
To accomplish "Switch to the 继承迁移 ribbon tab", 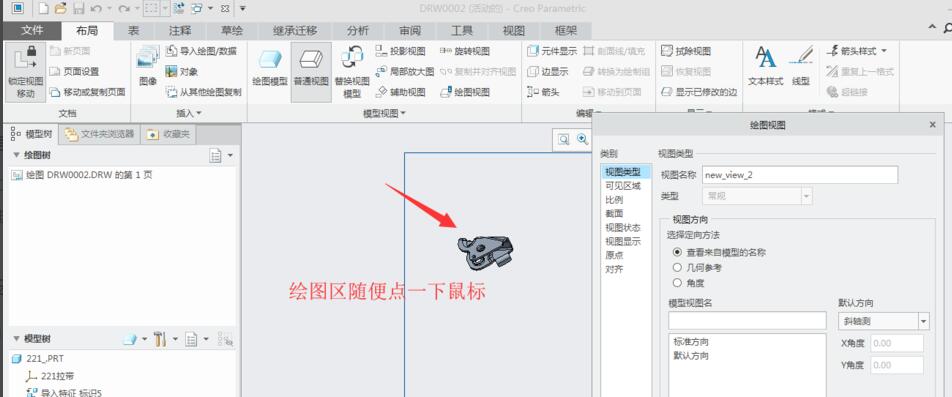I will [x=295, y=31].
